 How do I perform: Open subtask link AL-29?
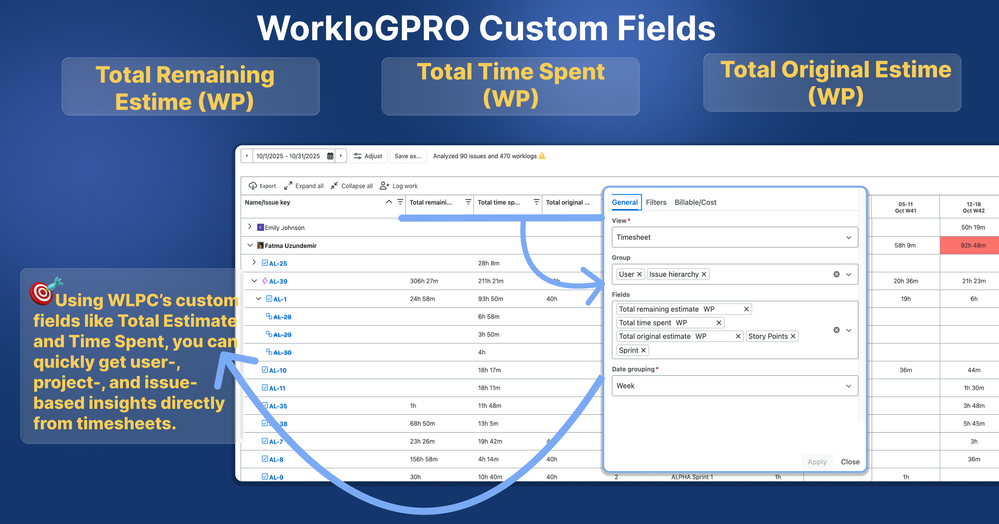282,335
